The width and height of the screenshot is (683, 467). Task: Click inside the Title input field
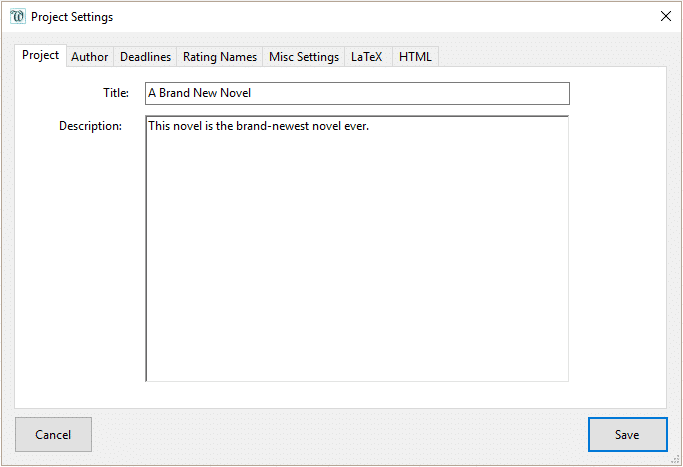(400, 93)
